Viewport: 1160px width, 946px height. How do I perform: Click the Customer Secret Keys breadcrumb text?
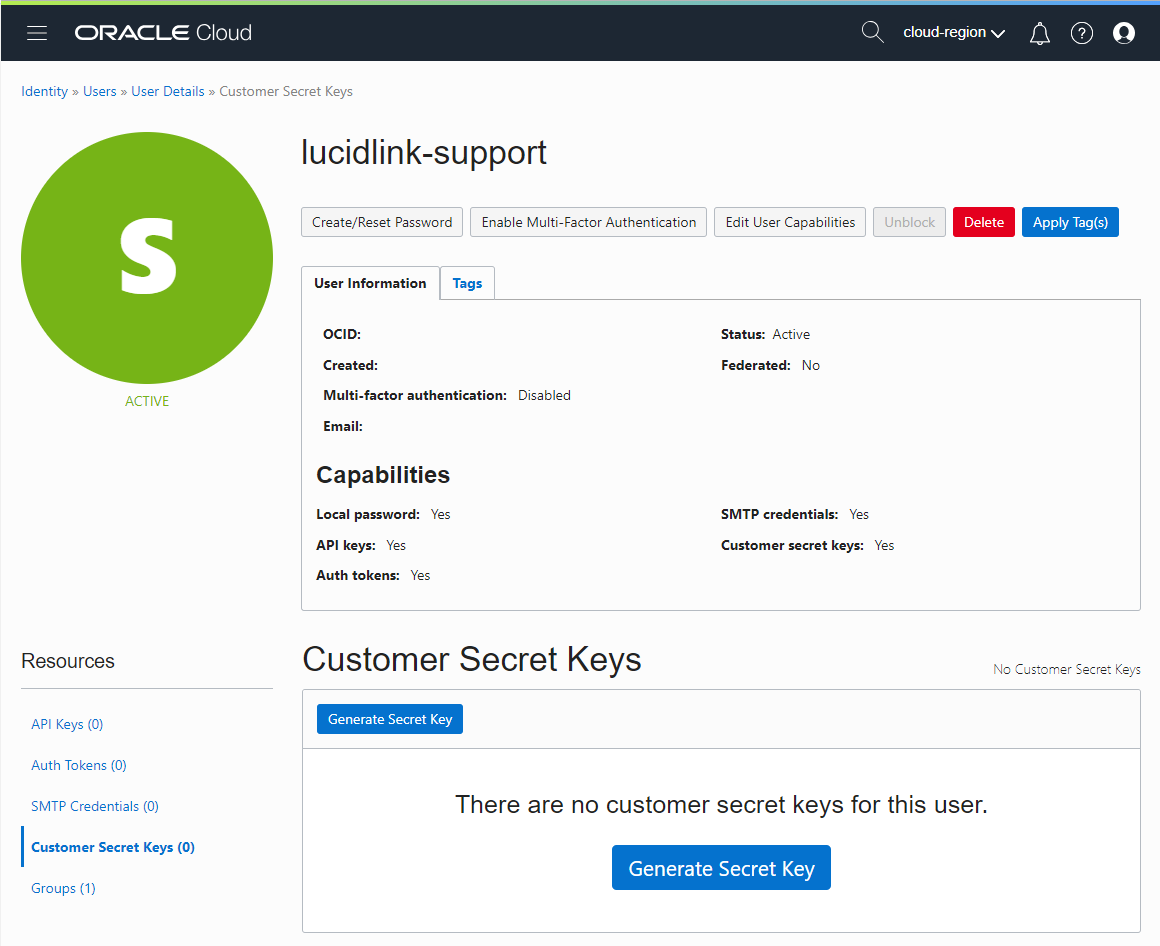pyautogui.click(x=286, y=92)
